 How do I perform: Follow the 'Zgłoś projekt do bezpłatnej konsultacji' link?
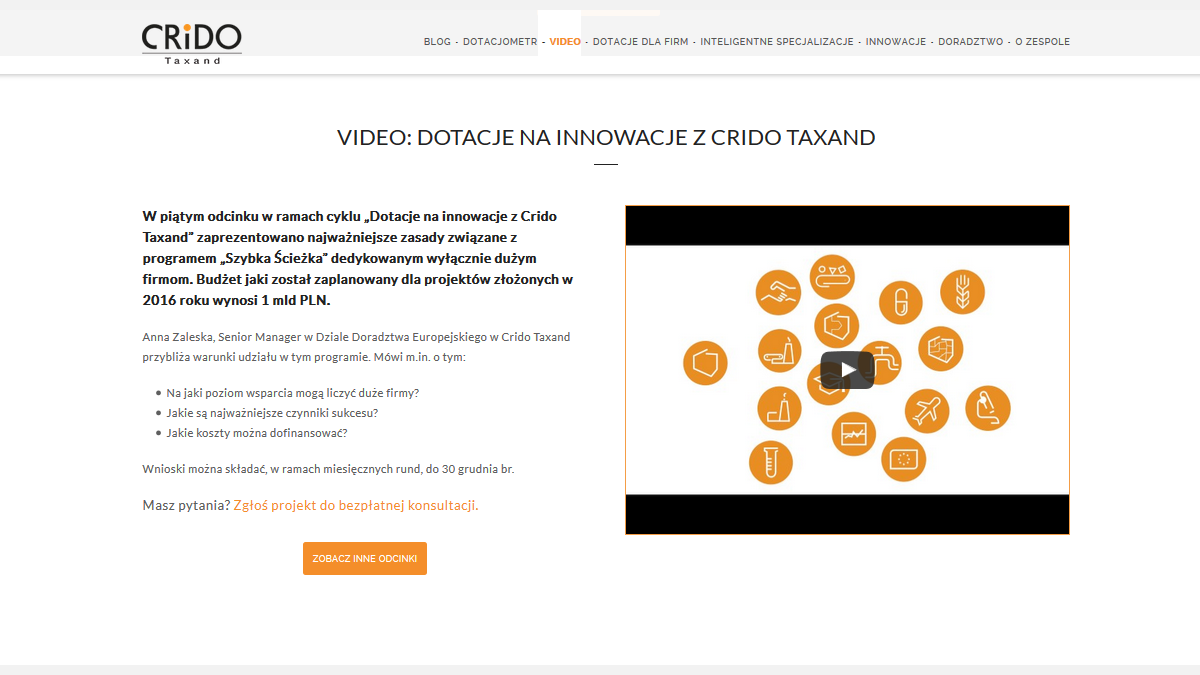[355, 506]
